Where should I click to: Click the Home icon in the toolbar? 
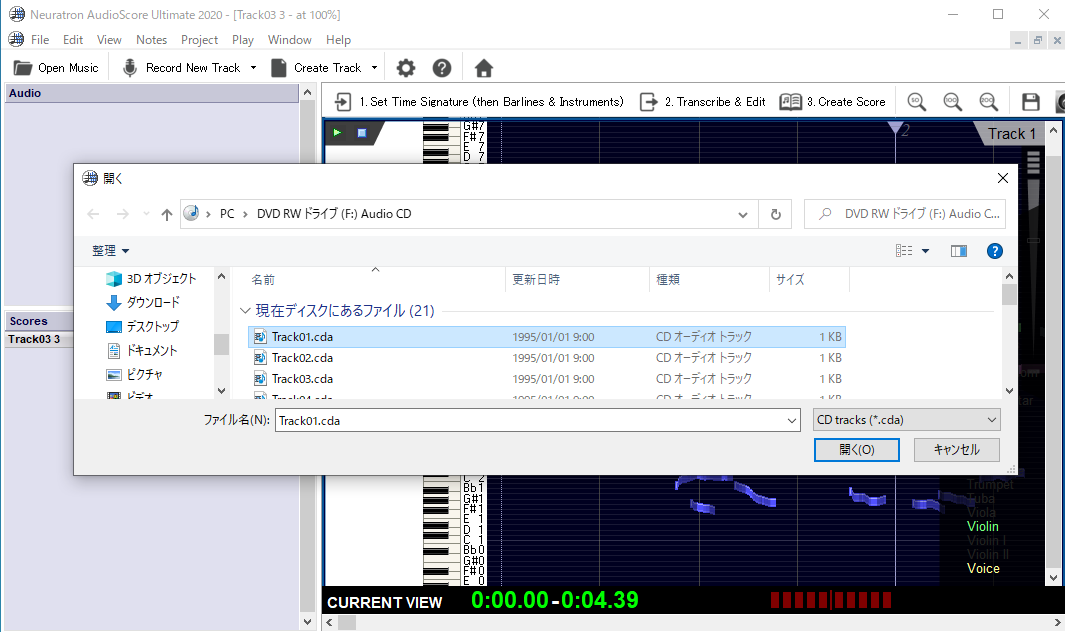(x=483, y=68)
